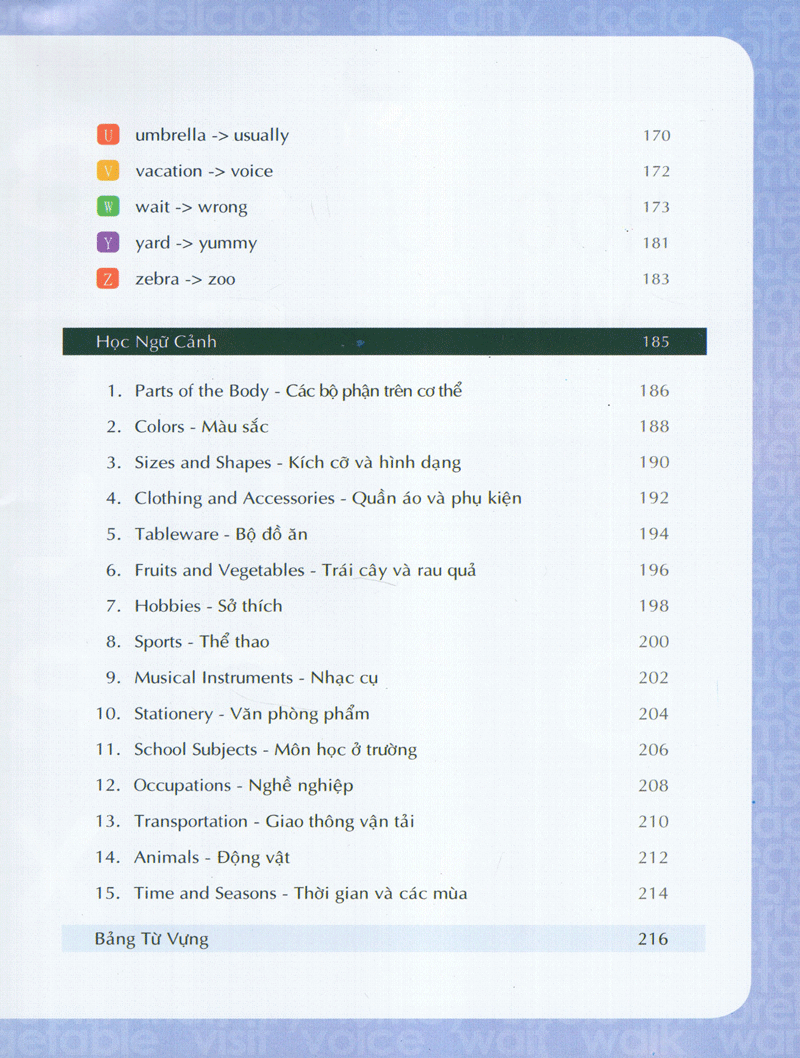Image resolution: width=800 pixels, height=1058 pixels.
Task: Click page number 183
Action: point(656,279)
